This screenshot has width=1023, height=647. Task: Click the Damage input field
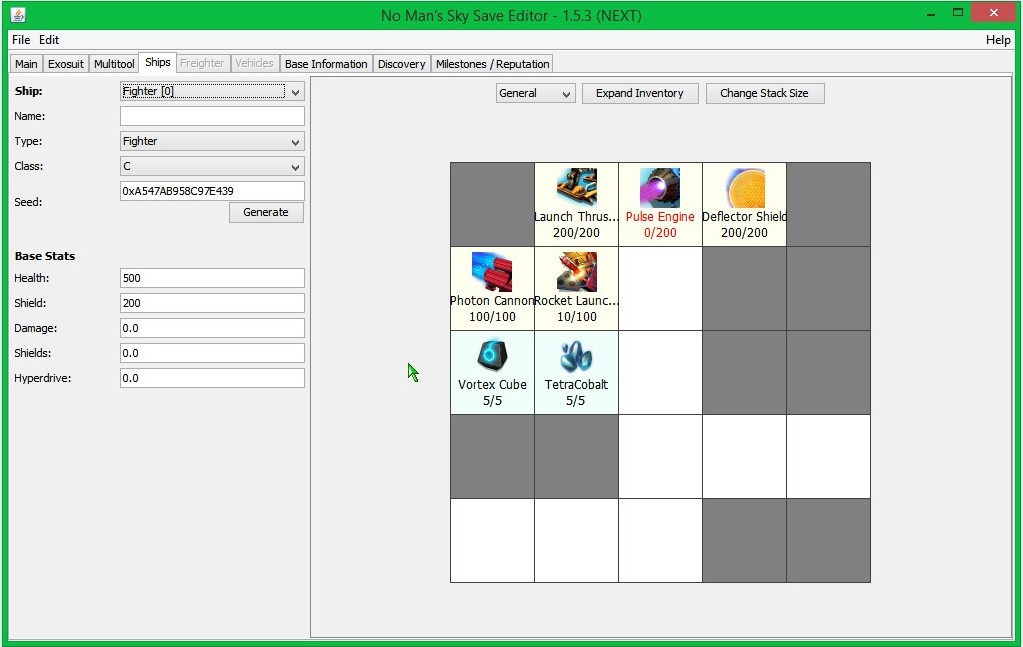[212, 328]
